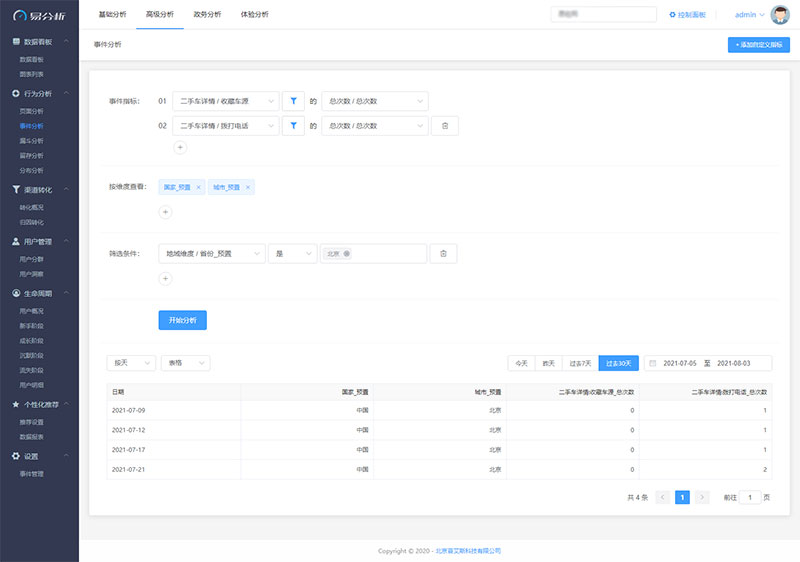
Task: Open the 表格 display type dropdown
Action: click(186, 363)
